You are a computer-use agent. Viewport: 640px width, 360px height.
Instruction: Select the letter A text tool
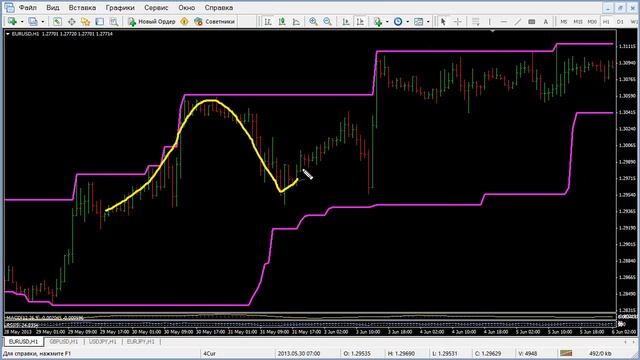[546, 22]
